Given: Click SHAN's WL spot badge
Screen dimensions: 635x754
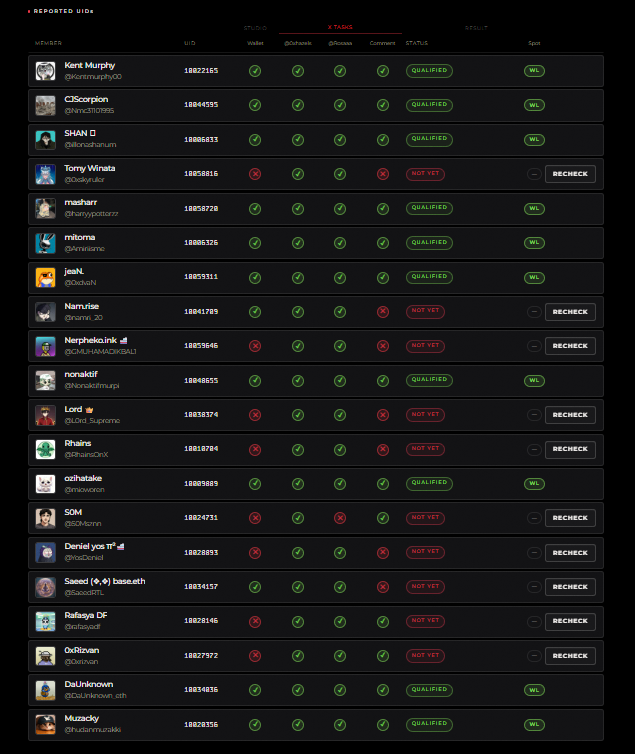Looking at the screenshot, I should click(x=534, y=139).
